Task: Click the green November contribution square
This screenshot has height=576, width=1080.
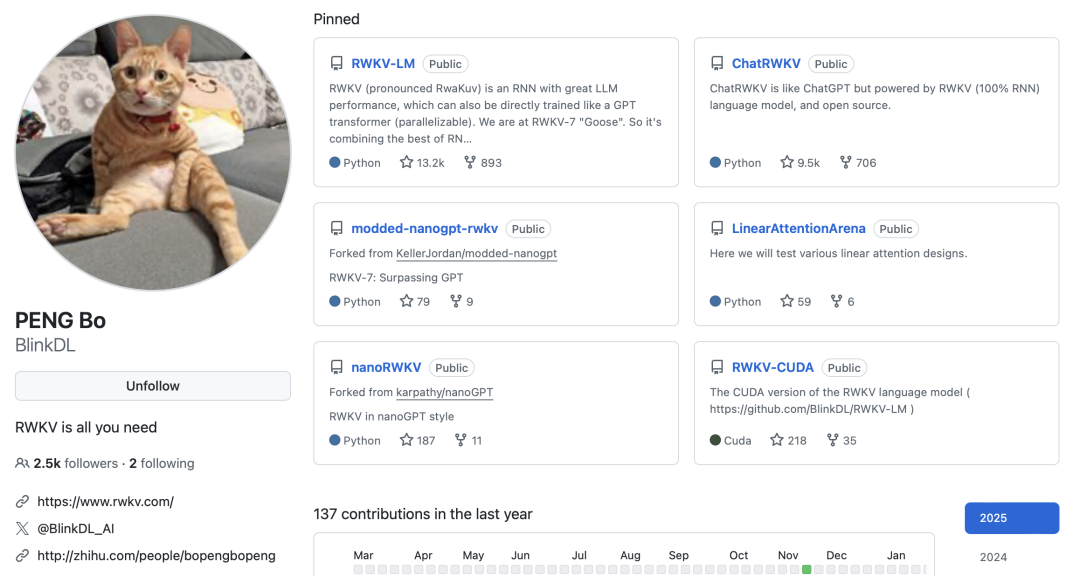Action: tap(807, 570)
